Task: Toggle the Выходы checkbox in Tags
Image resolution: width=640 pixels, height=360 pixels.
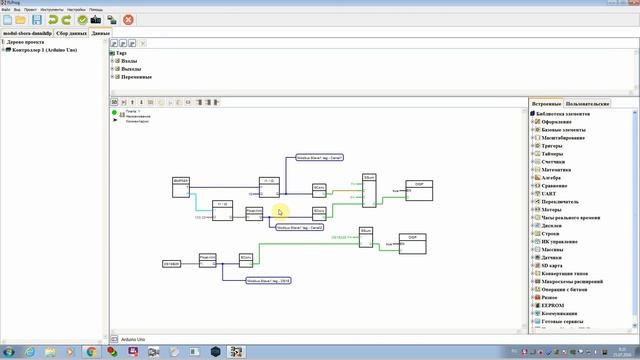Action: pos(118,69)
